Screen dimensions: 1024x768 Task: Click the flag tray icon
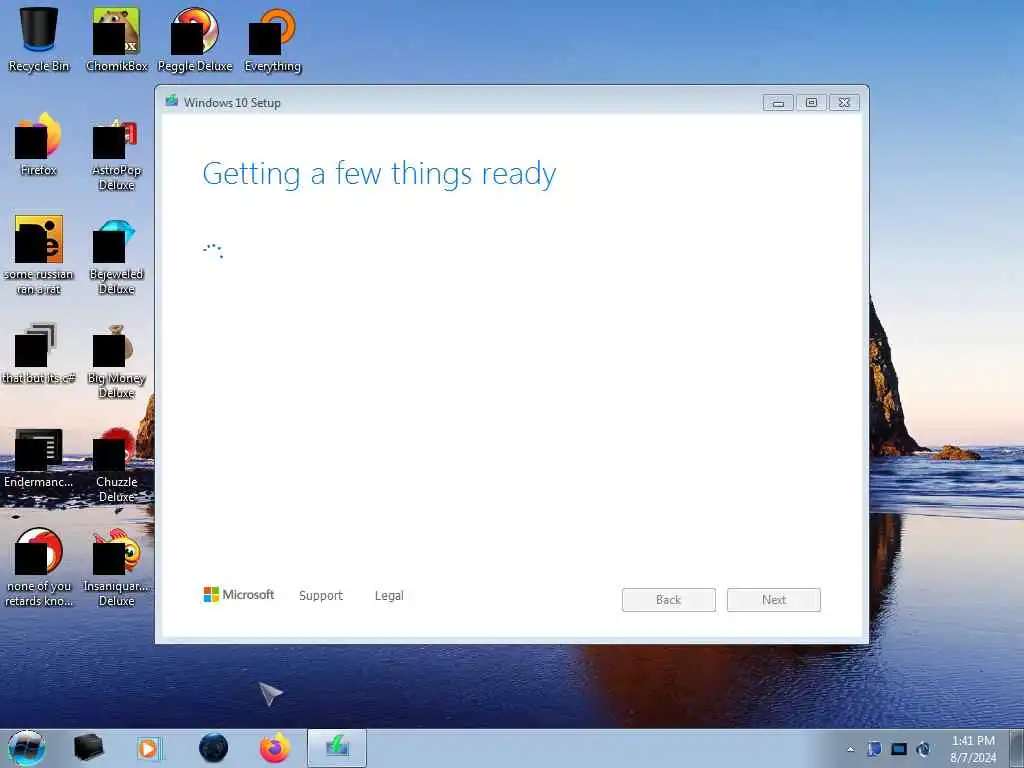pos(874,749)
